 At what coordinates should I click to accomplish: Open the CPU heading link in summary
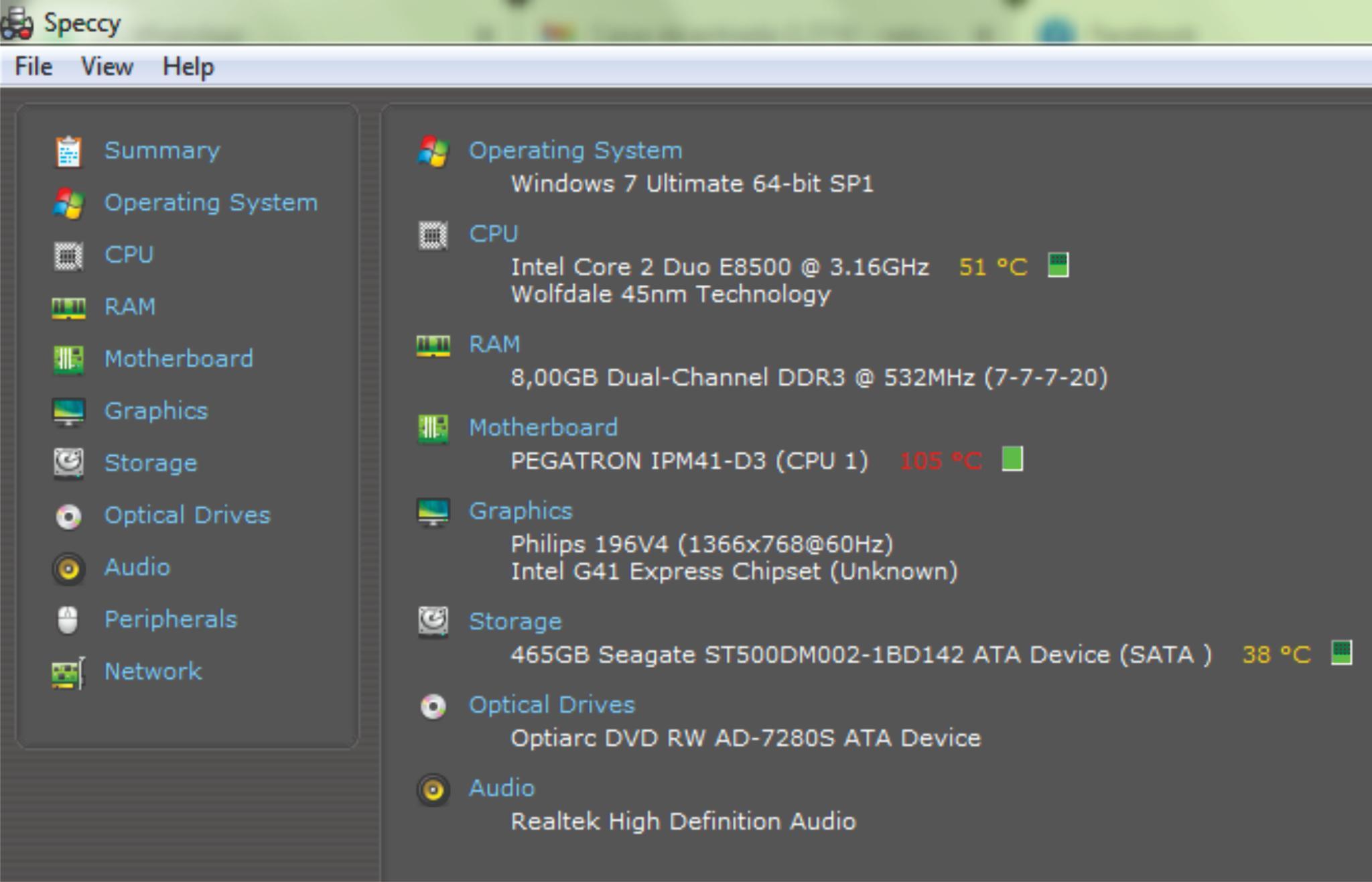pyautogui.click(x=494, y=233)
